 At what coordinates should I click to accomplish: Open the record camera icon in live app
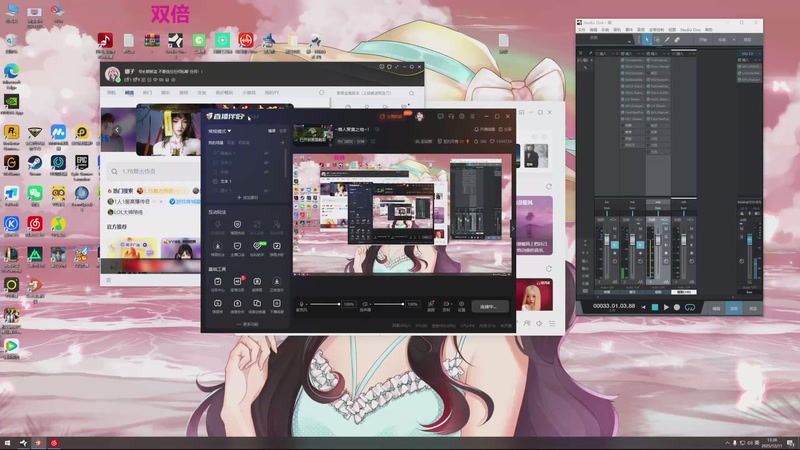(x=446, y=304)
